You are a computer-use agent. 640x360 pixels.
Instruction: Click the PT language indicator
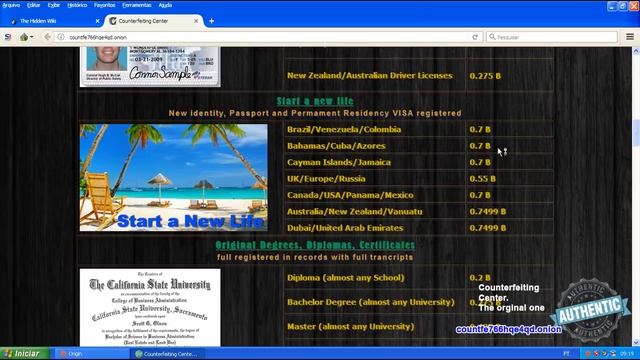(x=566, y=354)
